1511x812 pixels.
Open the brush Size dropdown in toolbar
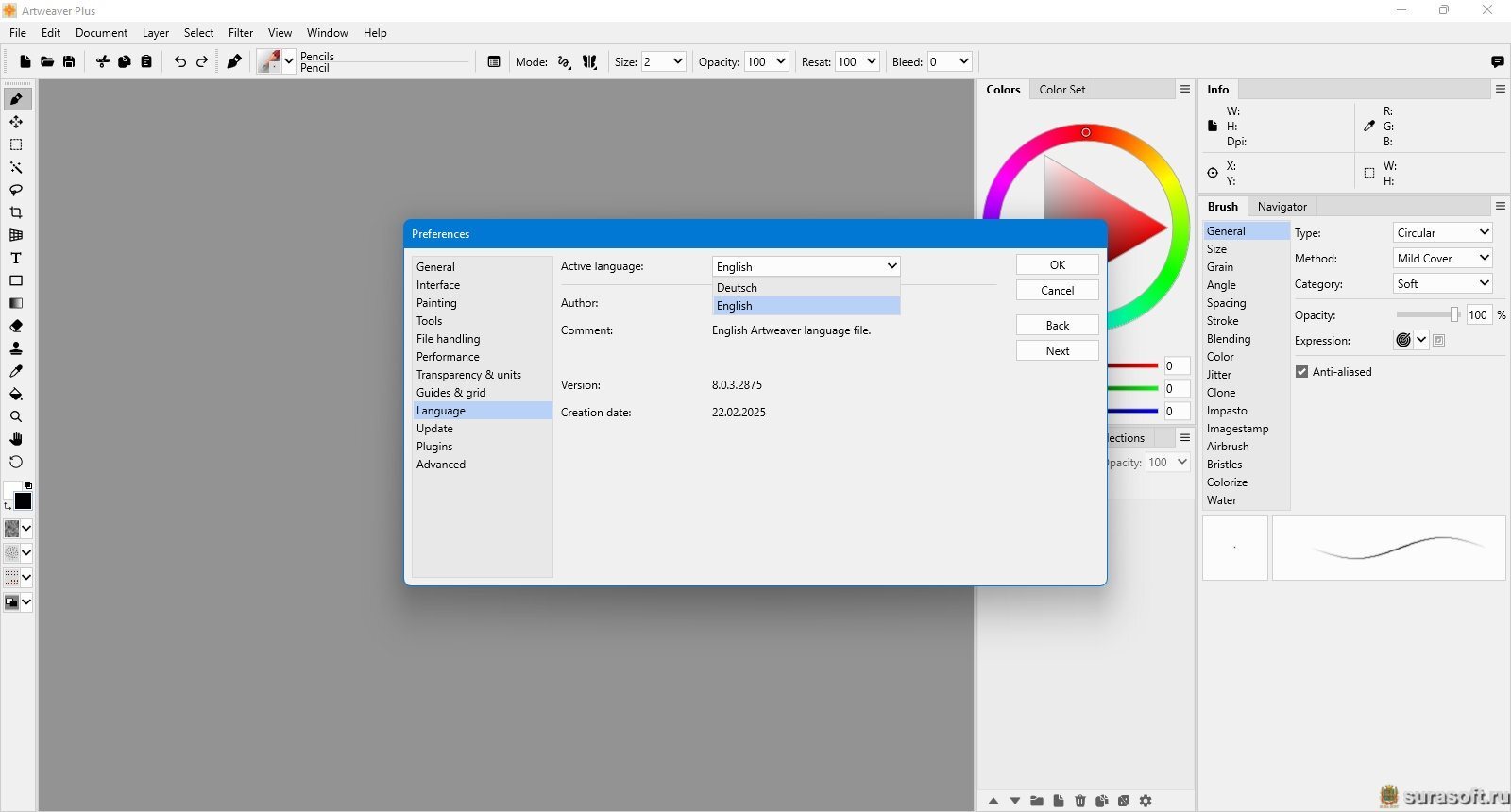677,61
